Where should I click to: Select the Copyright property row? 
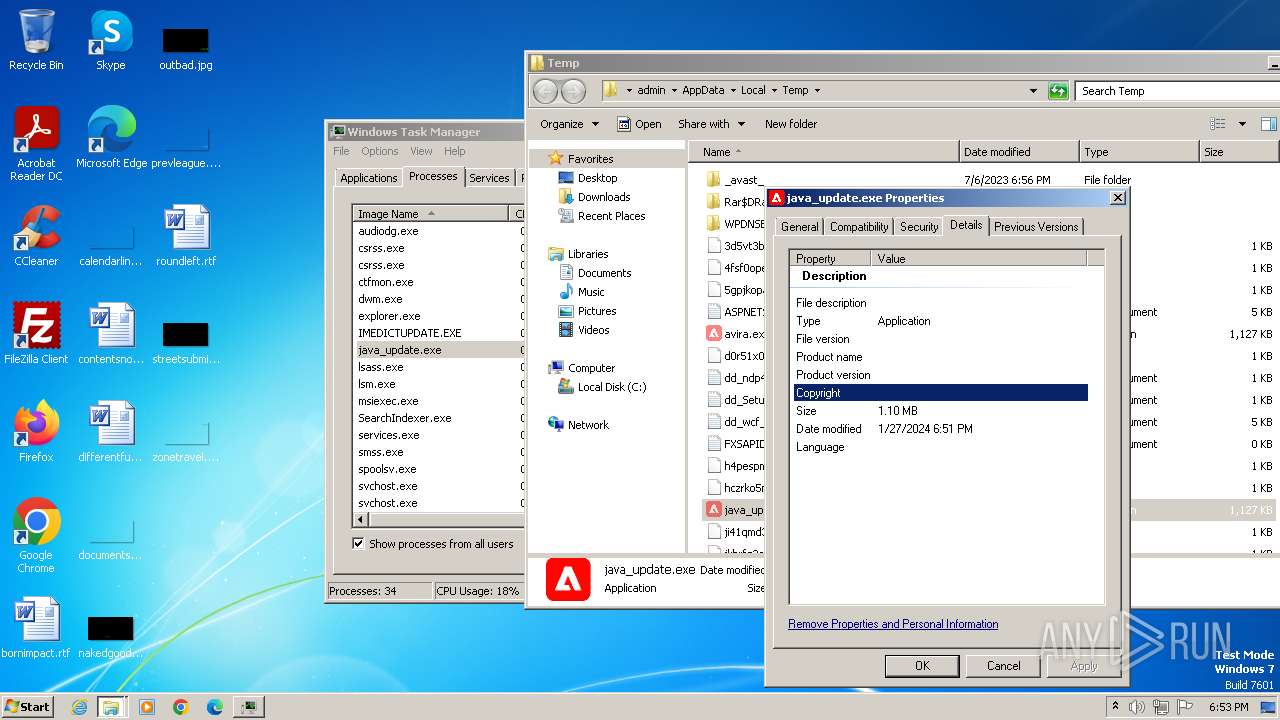940,393
